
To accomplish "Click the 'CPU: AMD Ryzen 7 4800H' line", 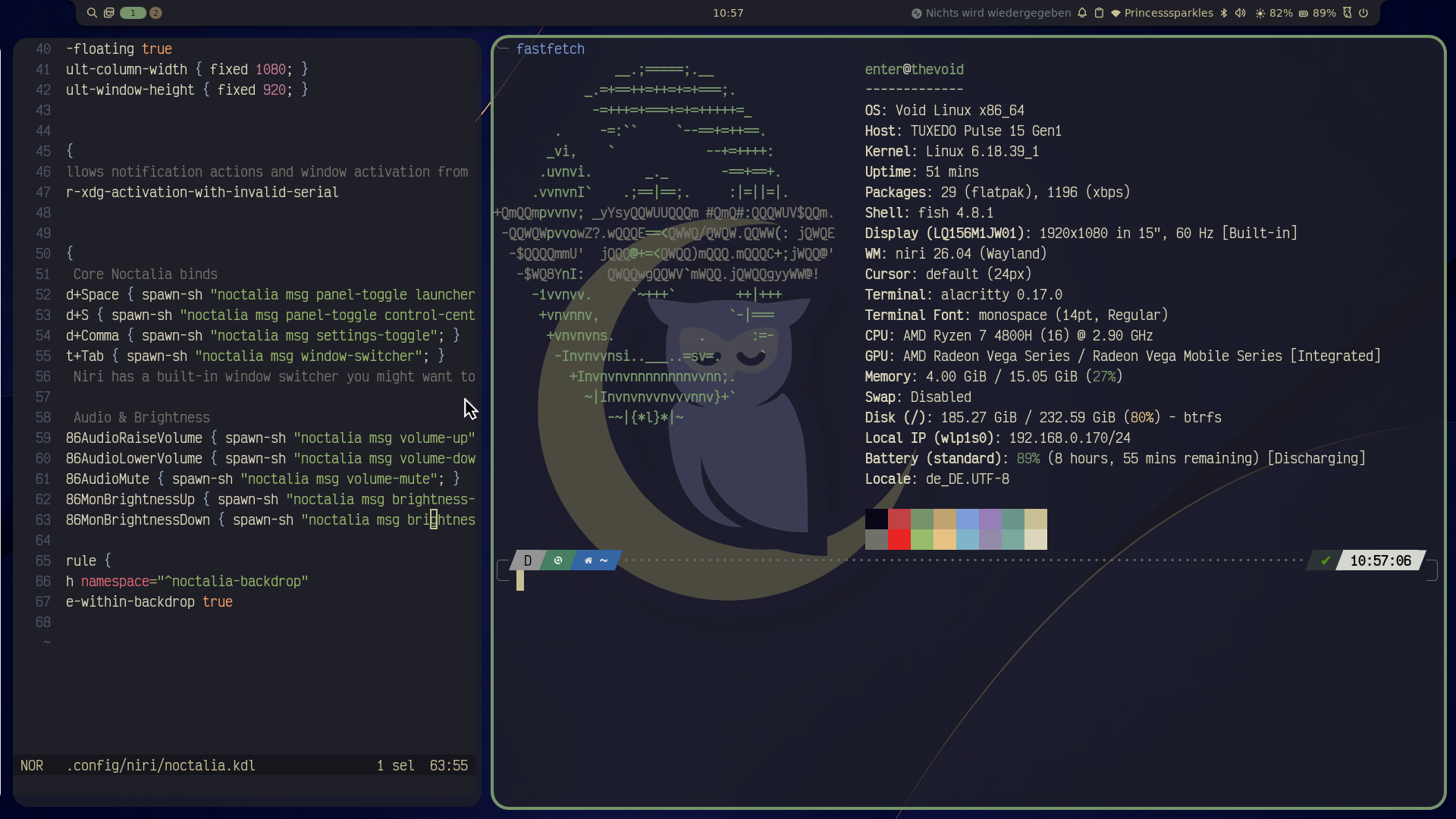I will (1009, 336).
